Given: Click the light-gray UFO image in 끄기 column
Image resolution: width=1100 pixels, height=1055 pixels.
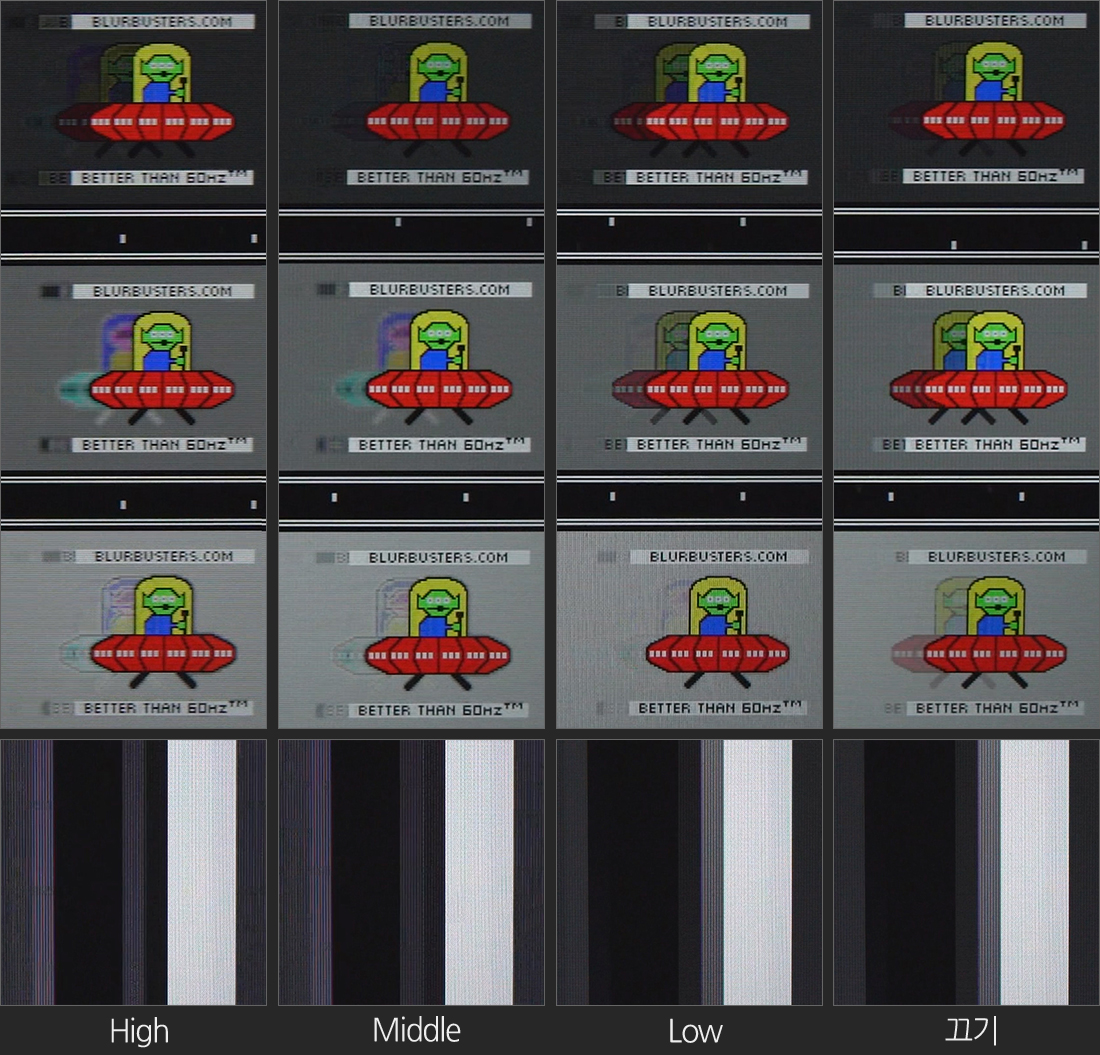Looking at the screenshot, I should [966, 630].
